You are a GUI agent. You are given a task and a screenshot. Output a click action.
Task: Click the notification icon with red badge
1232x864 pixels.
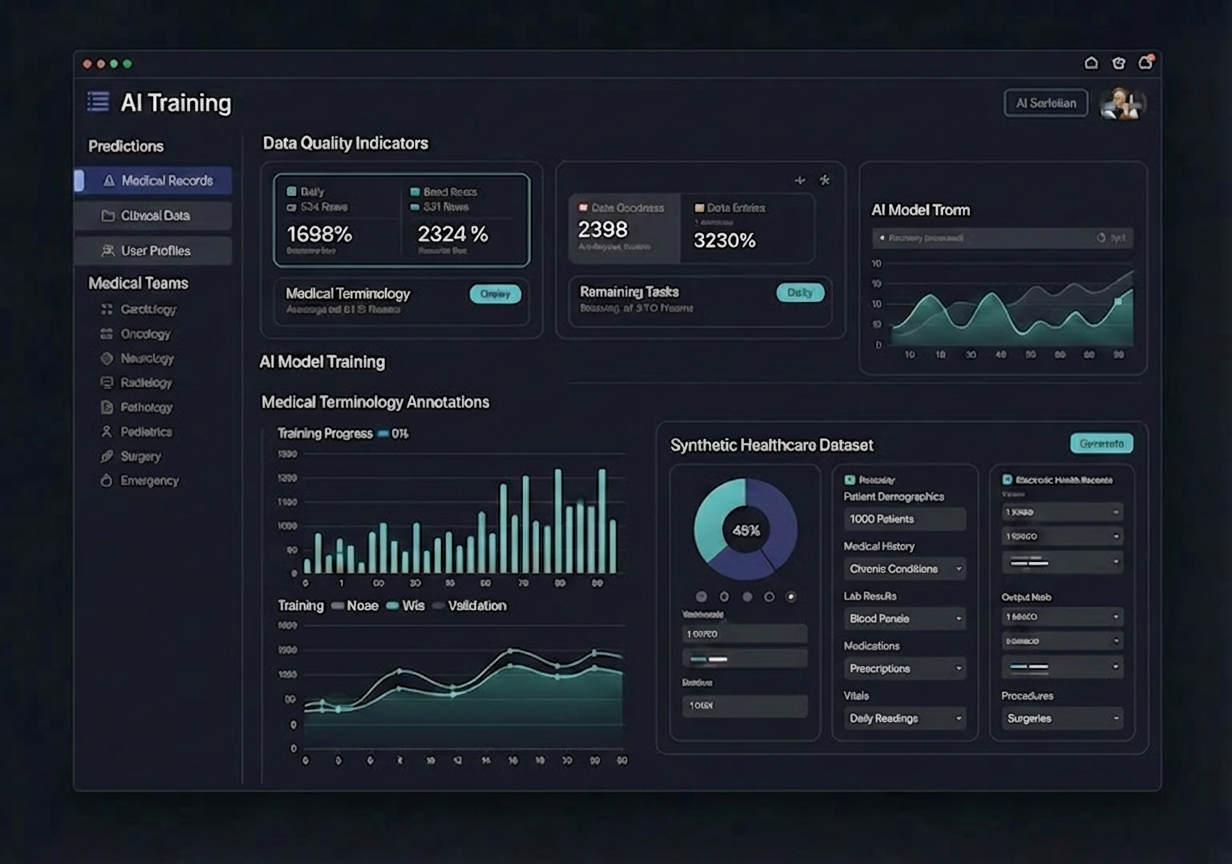(1145, 63)
